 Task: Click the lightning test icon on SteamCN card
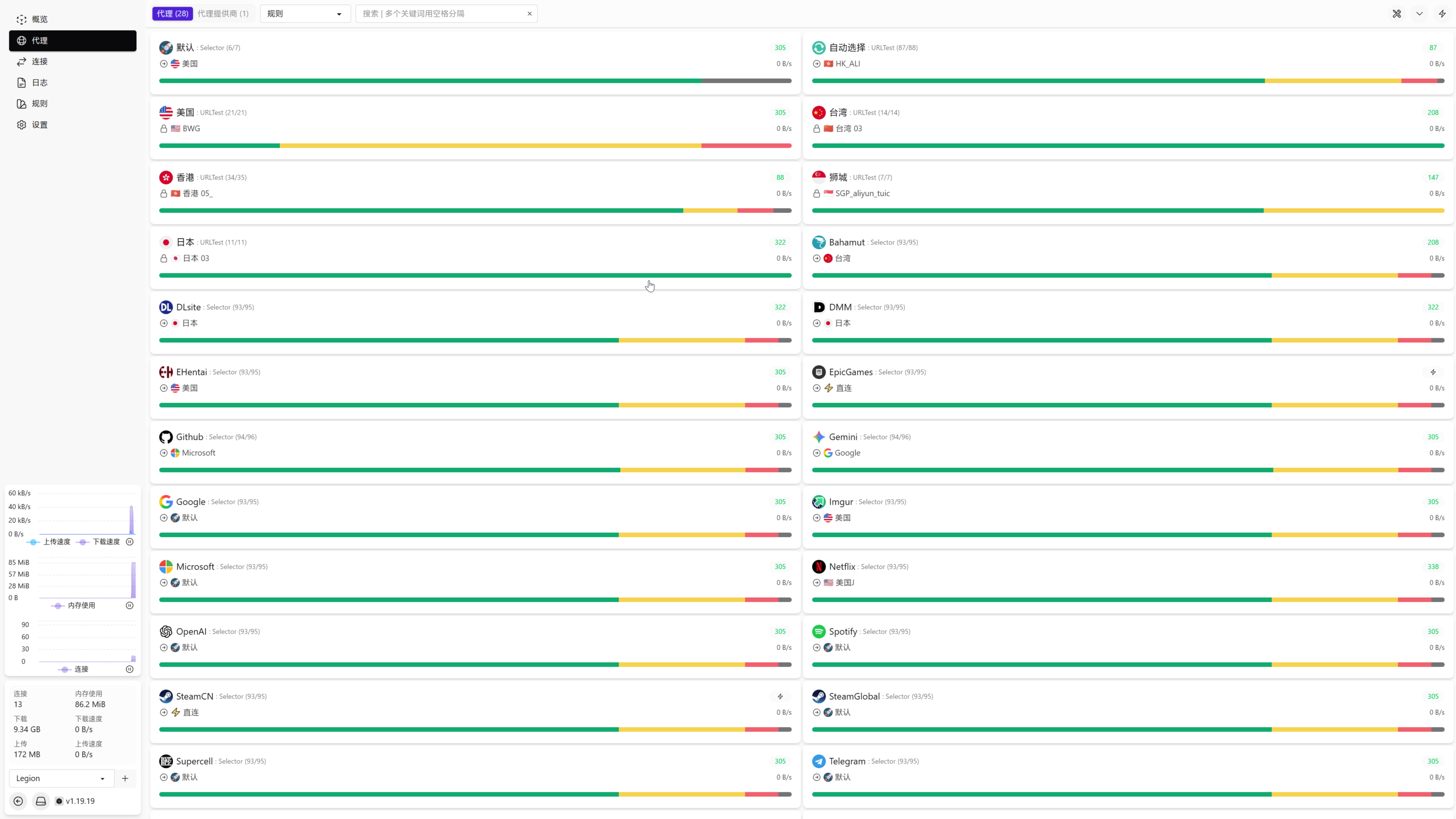point(780,697)
